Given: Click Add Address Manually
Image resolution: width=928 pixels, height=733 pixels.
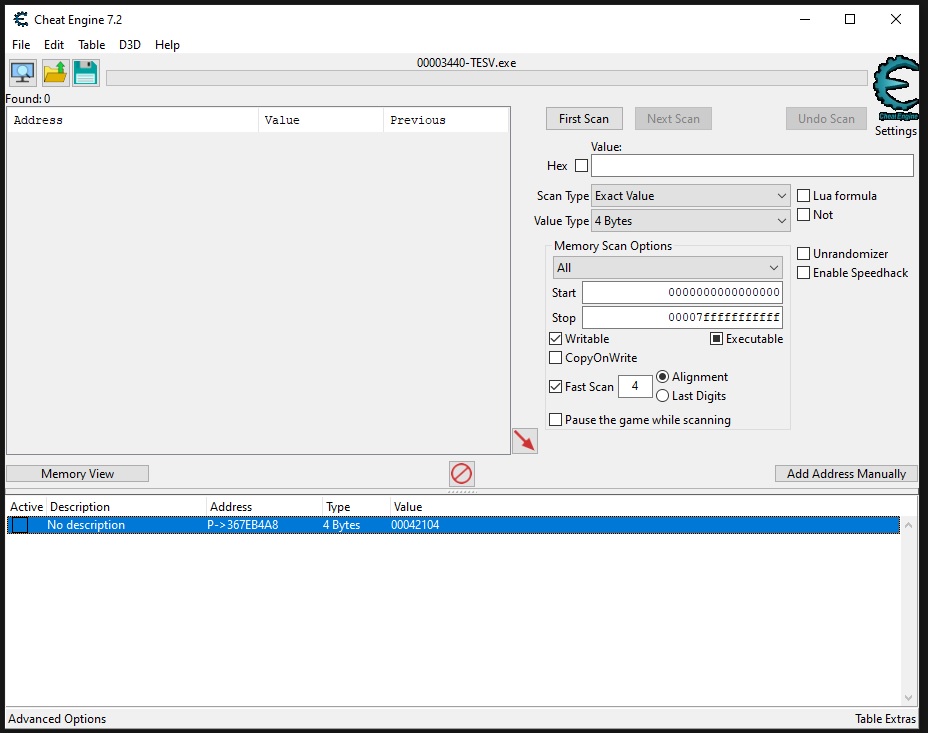Looking at the screenshot, I should coord(846,474).
